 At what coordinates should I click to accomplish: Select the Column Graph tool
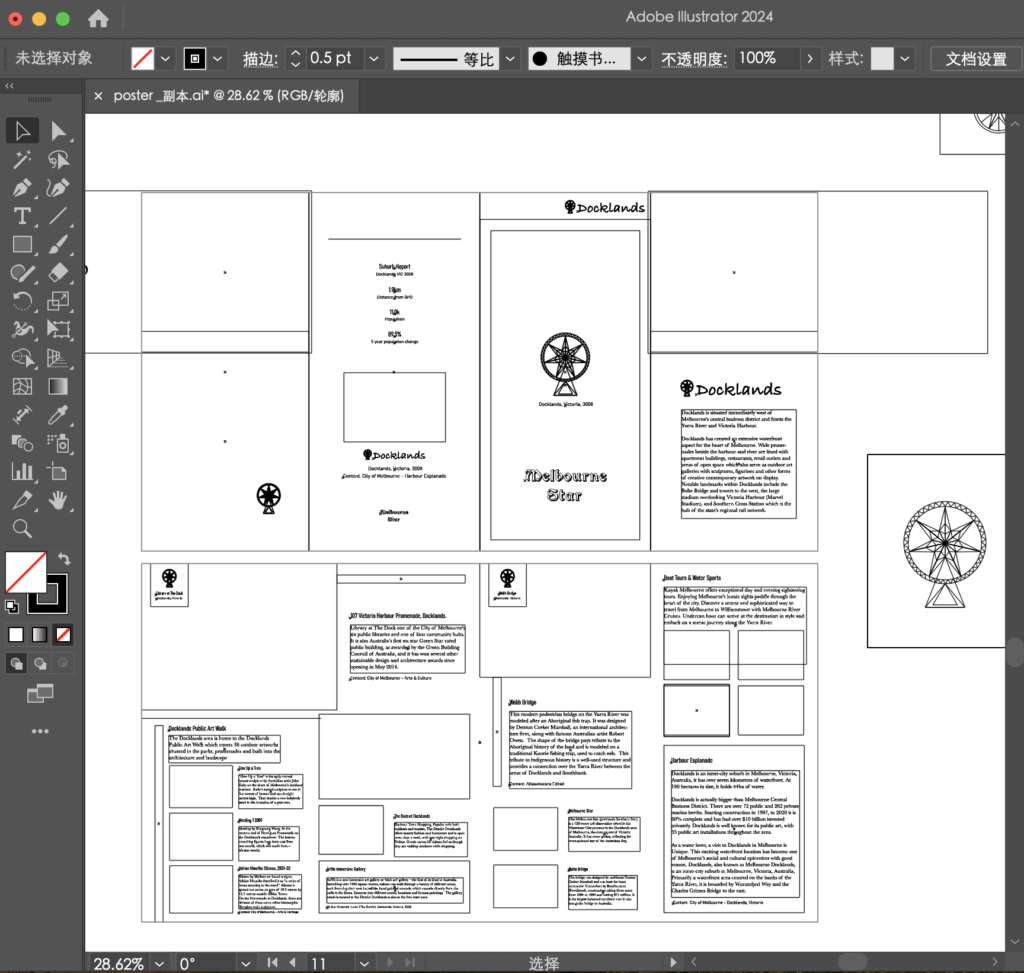[22, 471]
